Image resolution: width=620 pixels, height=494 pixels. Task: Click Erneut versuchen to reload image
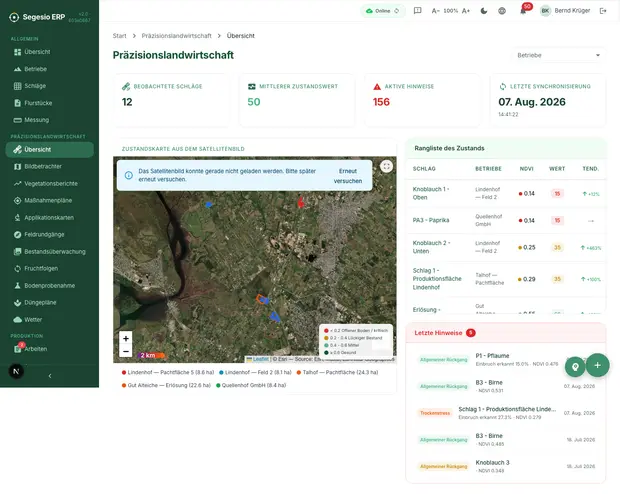[348, 176]
